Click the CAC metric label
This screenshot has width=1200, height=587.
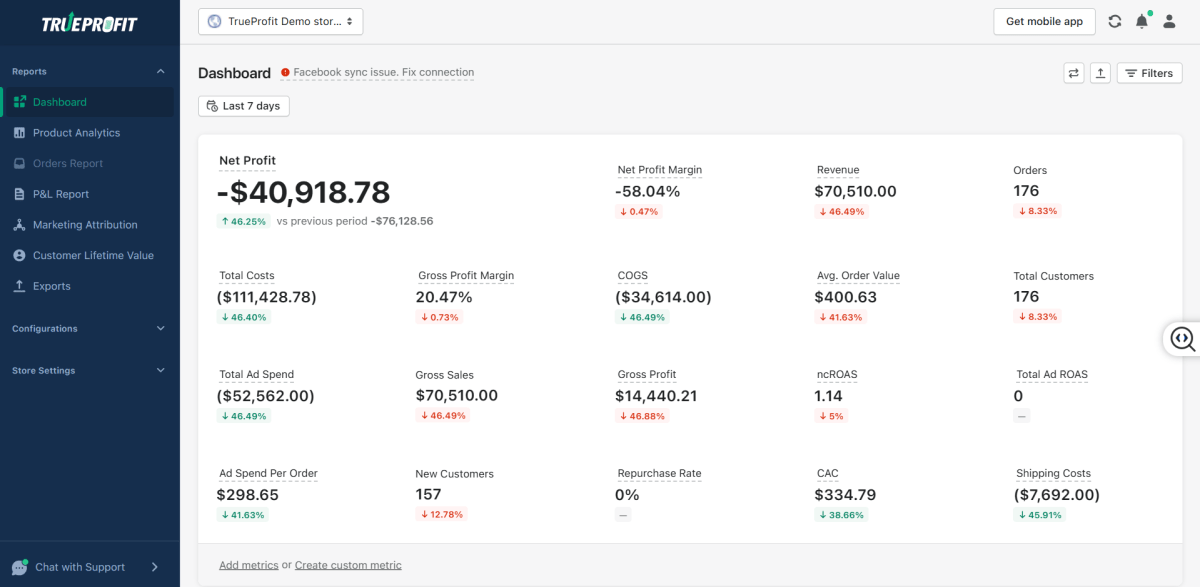tap(828, 474)
